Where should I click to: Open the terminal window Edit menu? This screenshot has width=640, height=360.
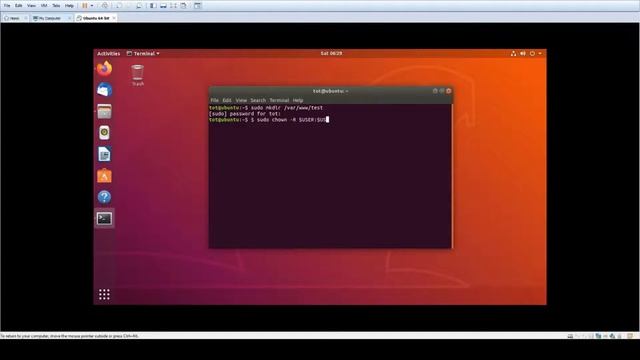coord(227,100)
